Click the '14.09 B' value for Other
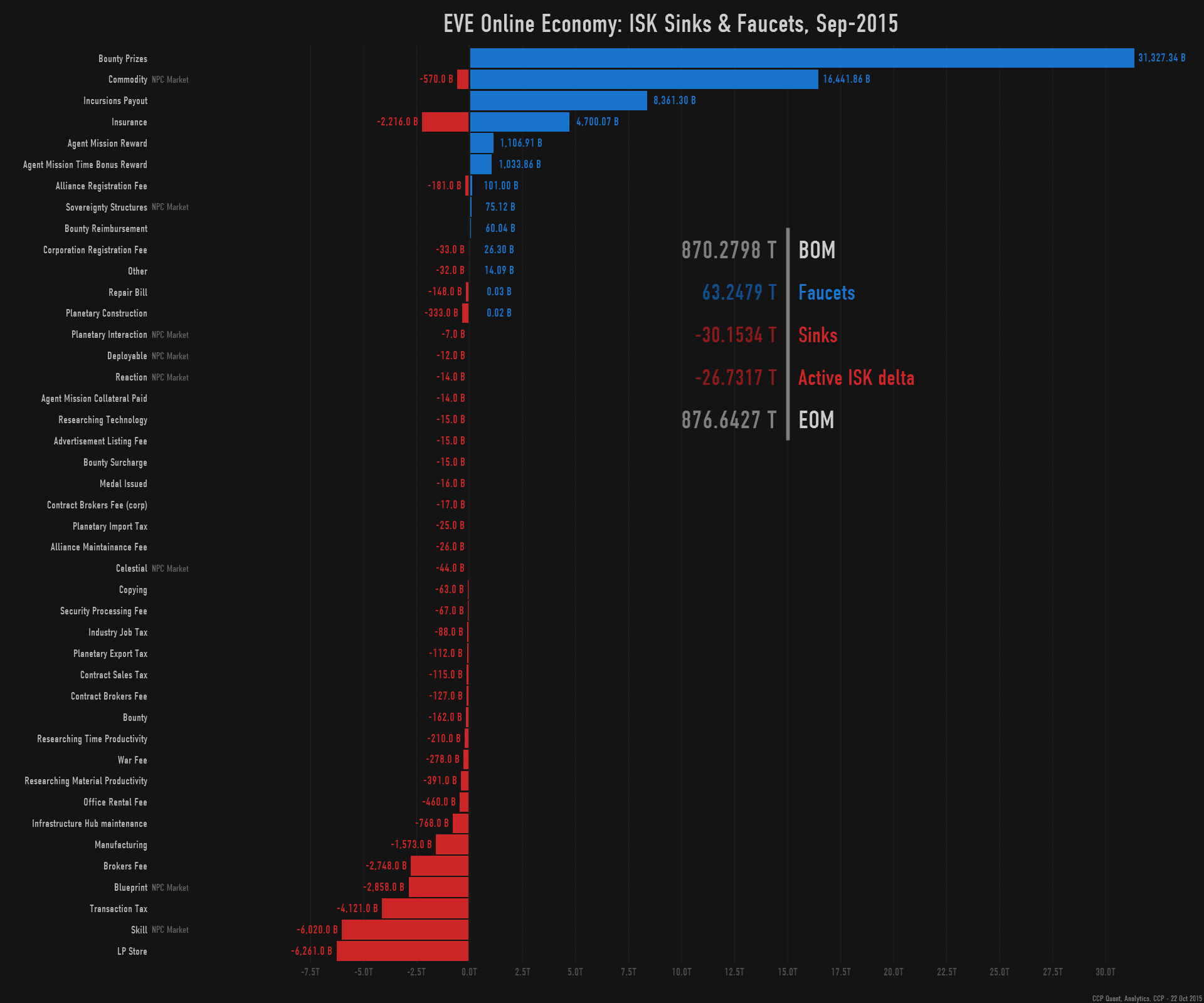1204x1003 pixels. point(499,270)
